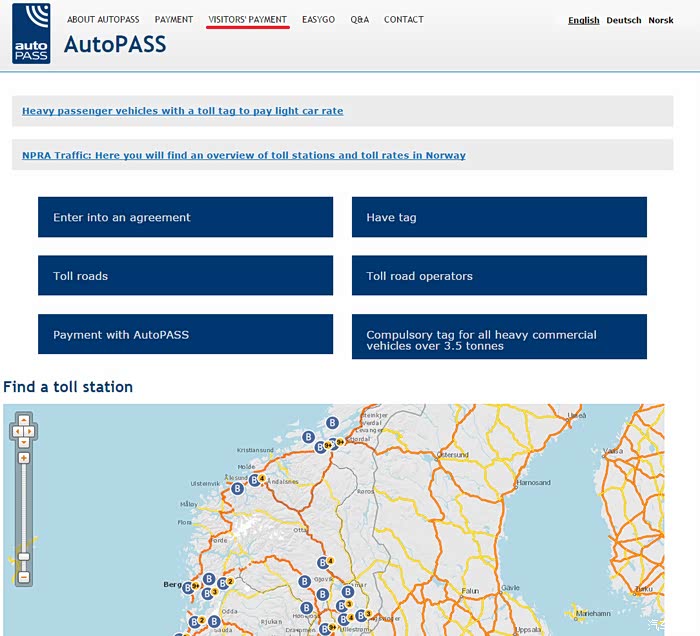This screenshot has height=636, width=700.
Task: Open the Visitors' Payment menu
Action: coord(247,20)
